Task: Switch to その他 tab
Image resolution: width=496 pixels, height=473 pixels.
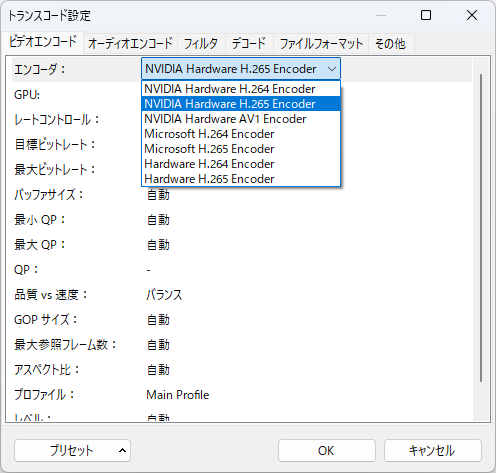Action: point(391,44)
